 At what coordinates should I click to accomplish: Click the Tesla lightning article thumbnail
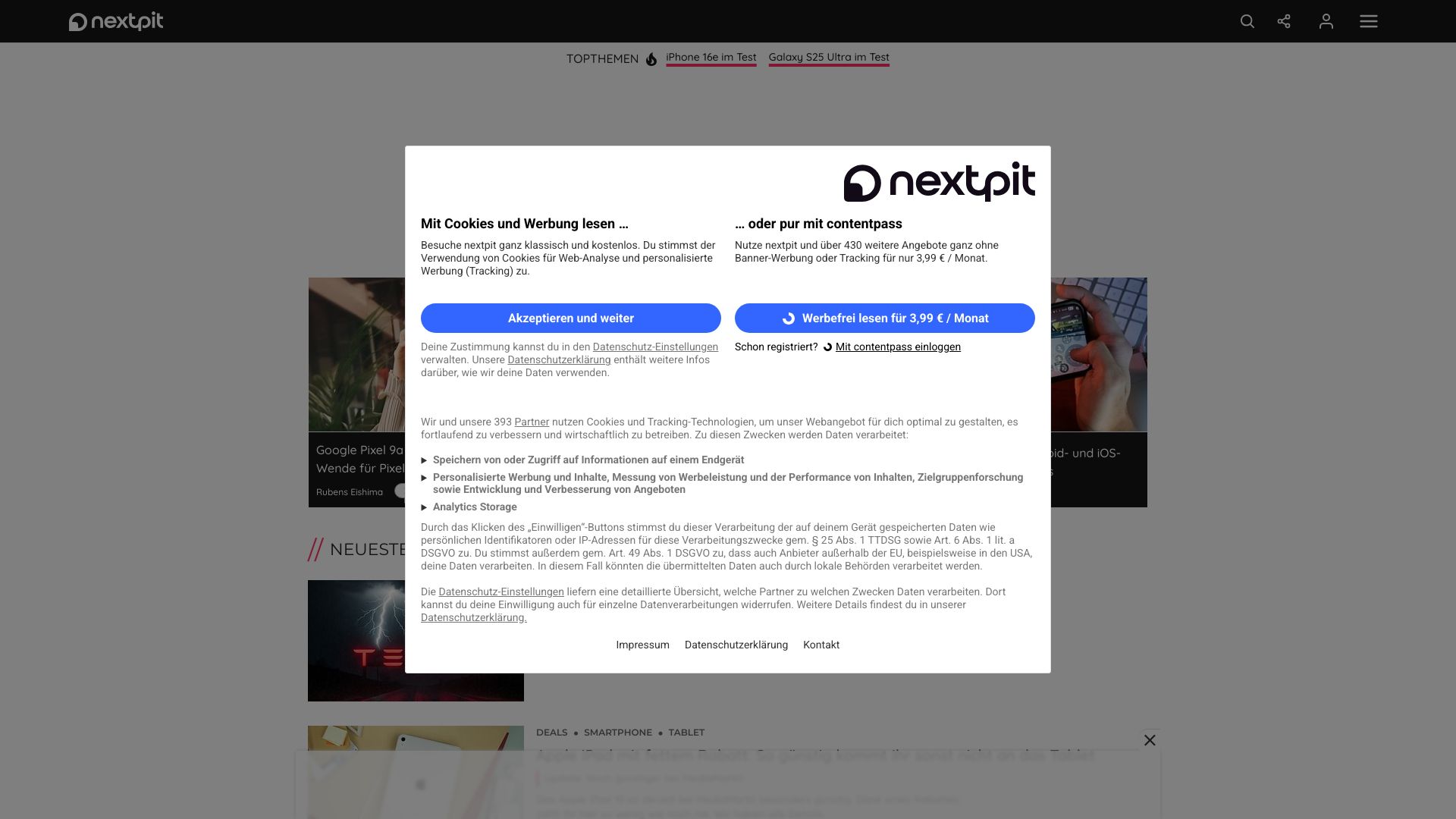pyautogui.click(x=356, y=641)
